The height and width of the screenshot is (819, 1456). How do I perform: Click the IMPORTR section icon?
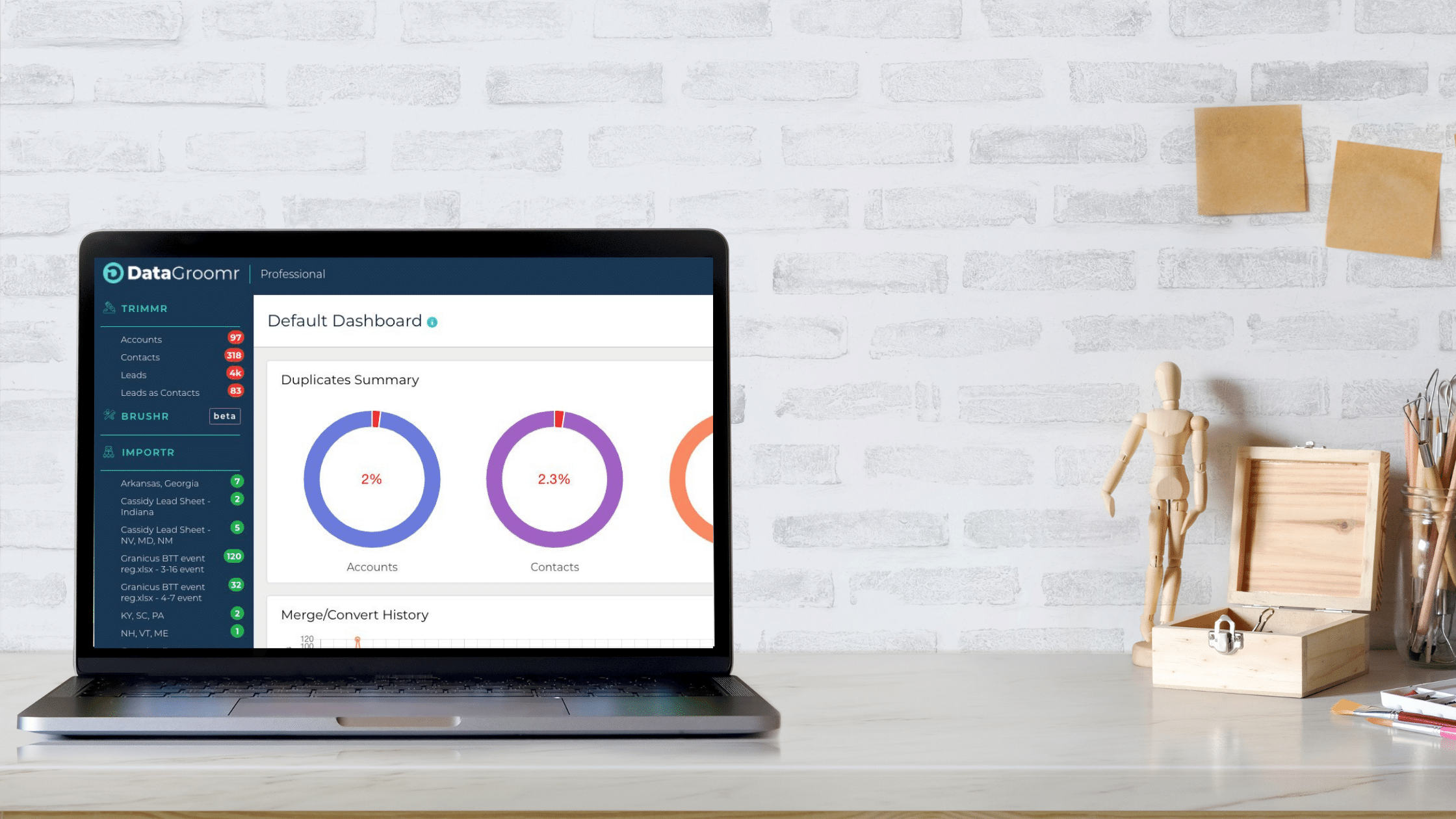(109, 452)
